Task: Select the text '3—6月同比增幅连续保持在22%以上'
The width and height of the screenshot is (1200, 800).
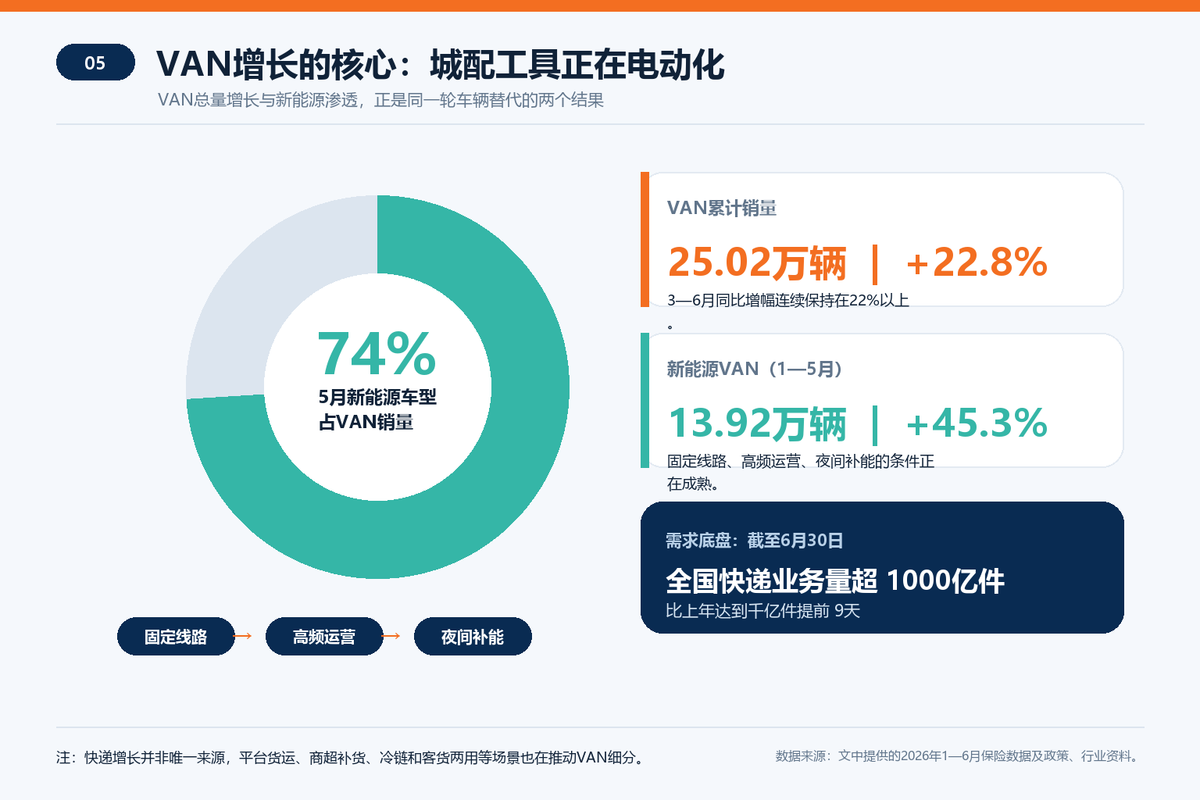Action: tap(788, 301)
